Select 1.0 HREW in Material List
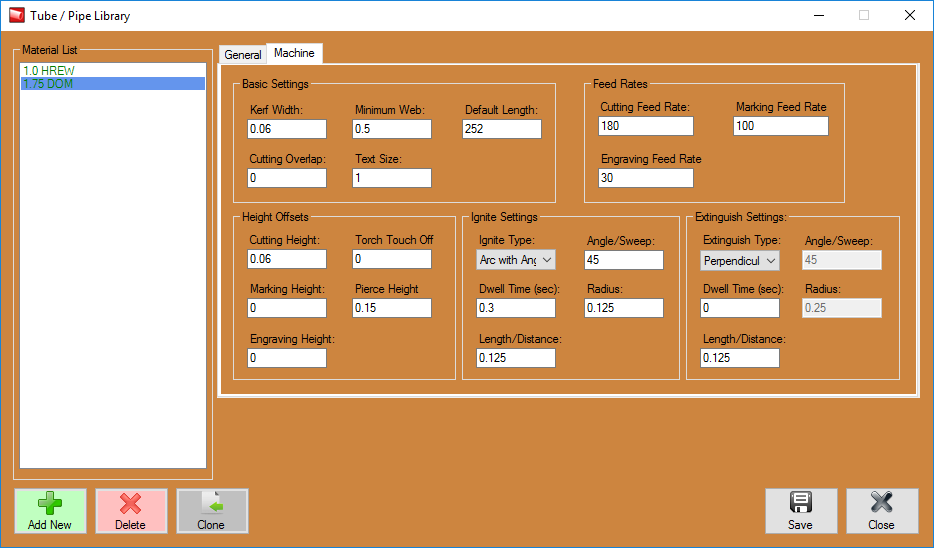The height and width of the screenshot is (548, 934). click(x=48, y=71)
